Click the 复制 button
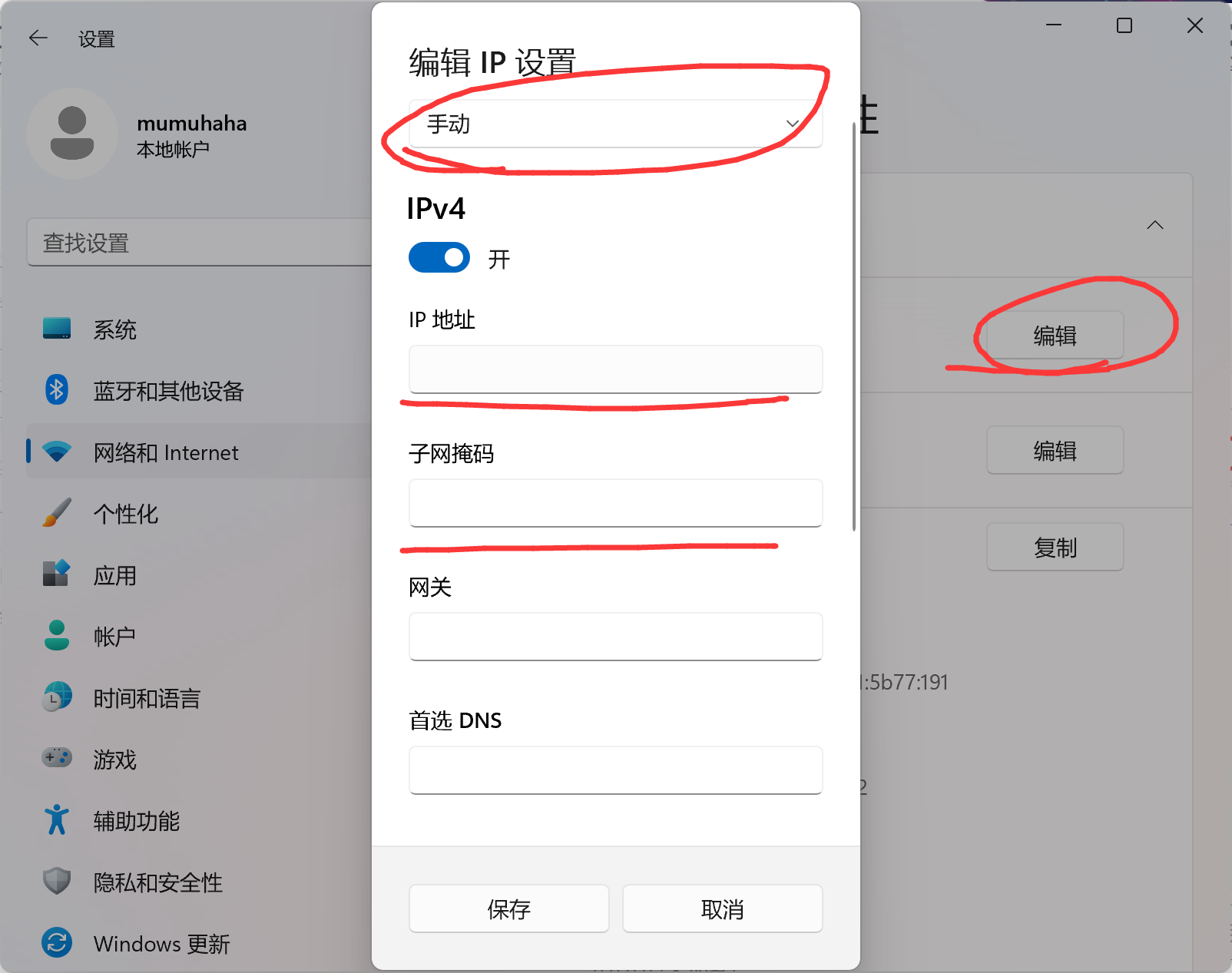Screen dimensions: 1232x973 point(1055,547)
